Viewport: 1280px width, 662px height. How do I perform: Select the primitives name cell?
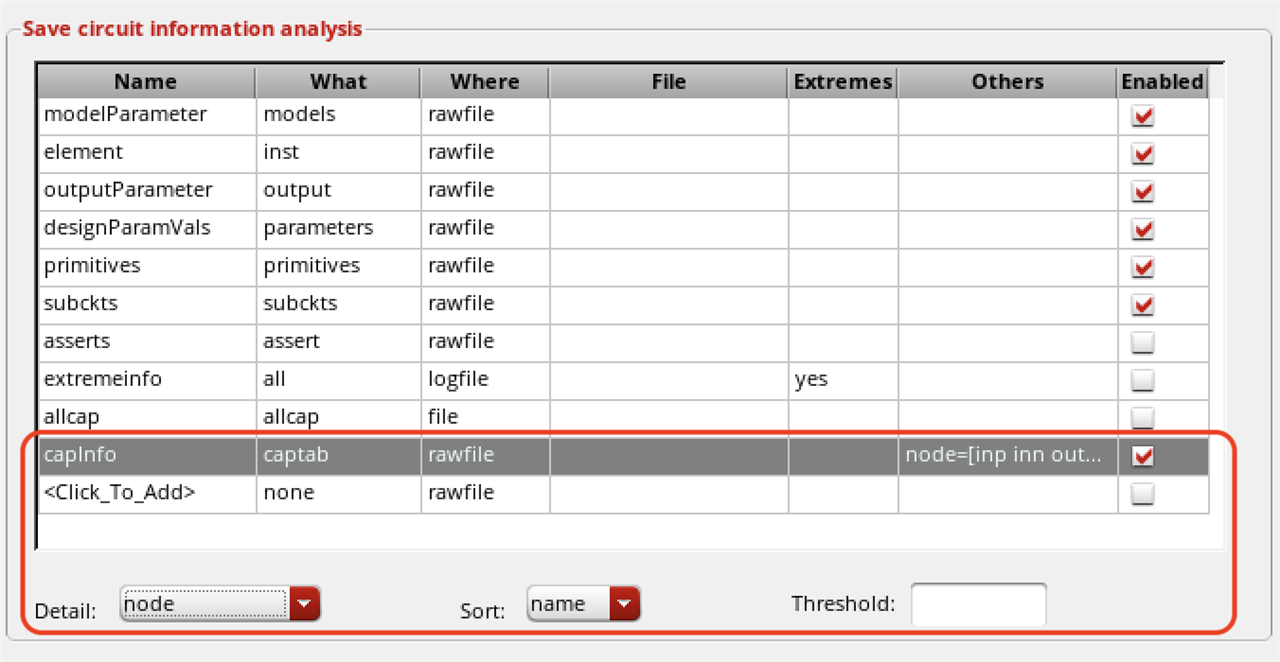click(x=147, y=267)
